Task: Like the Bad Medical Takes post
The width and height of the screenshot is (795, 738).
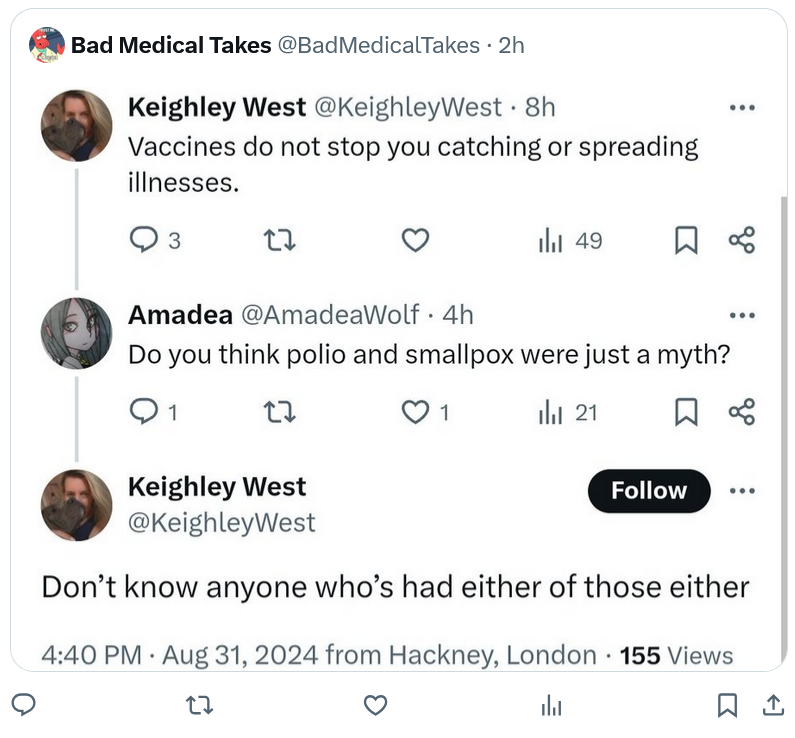Action: click(x=375, y=706)
